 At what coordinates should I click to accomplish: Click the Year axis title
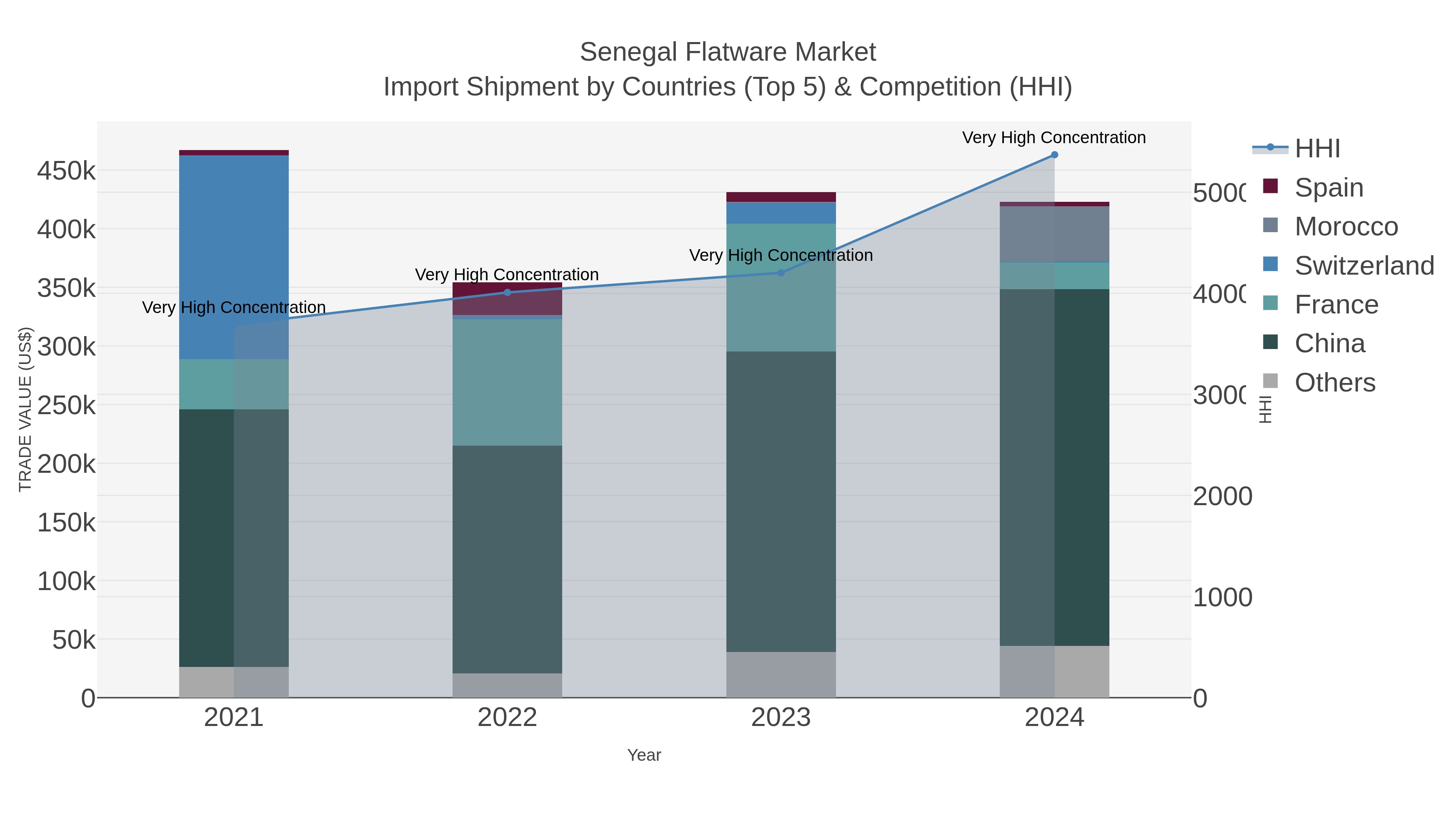(x=644, y=755)
